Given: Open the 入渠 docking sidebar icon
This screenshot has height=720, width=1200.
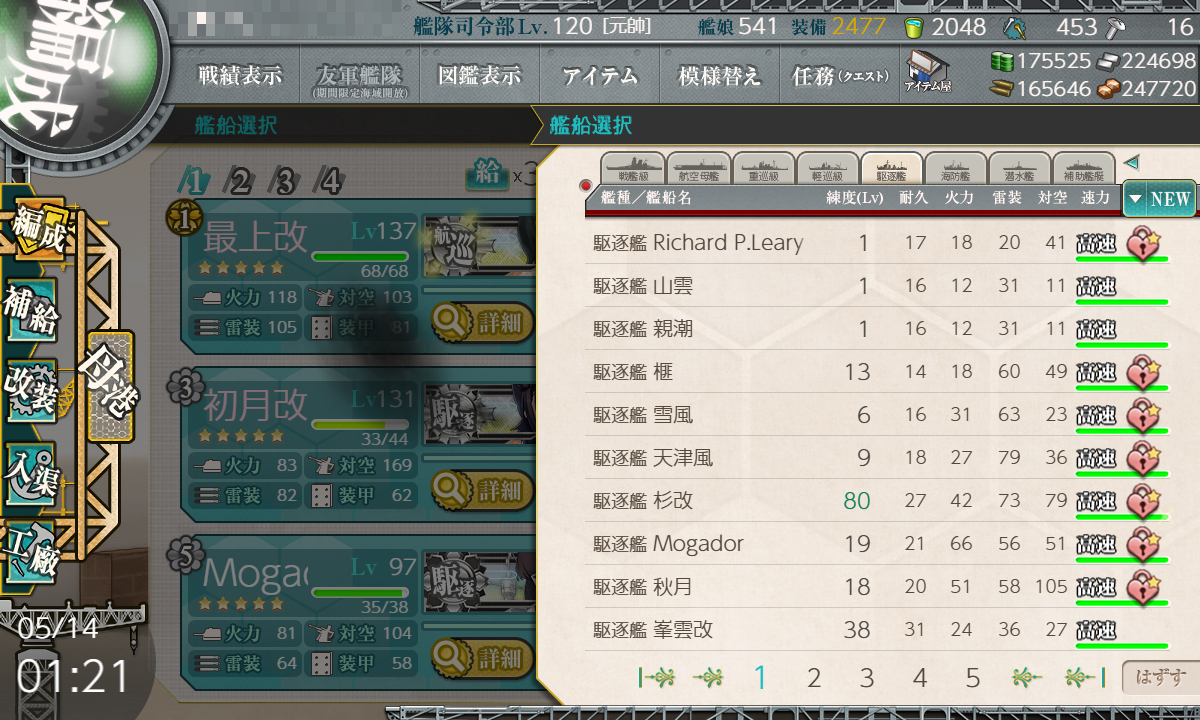Looking at the screenshot, I should point(31,470).
